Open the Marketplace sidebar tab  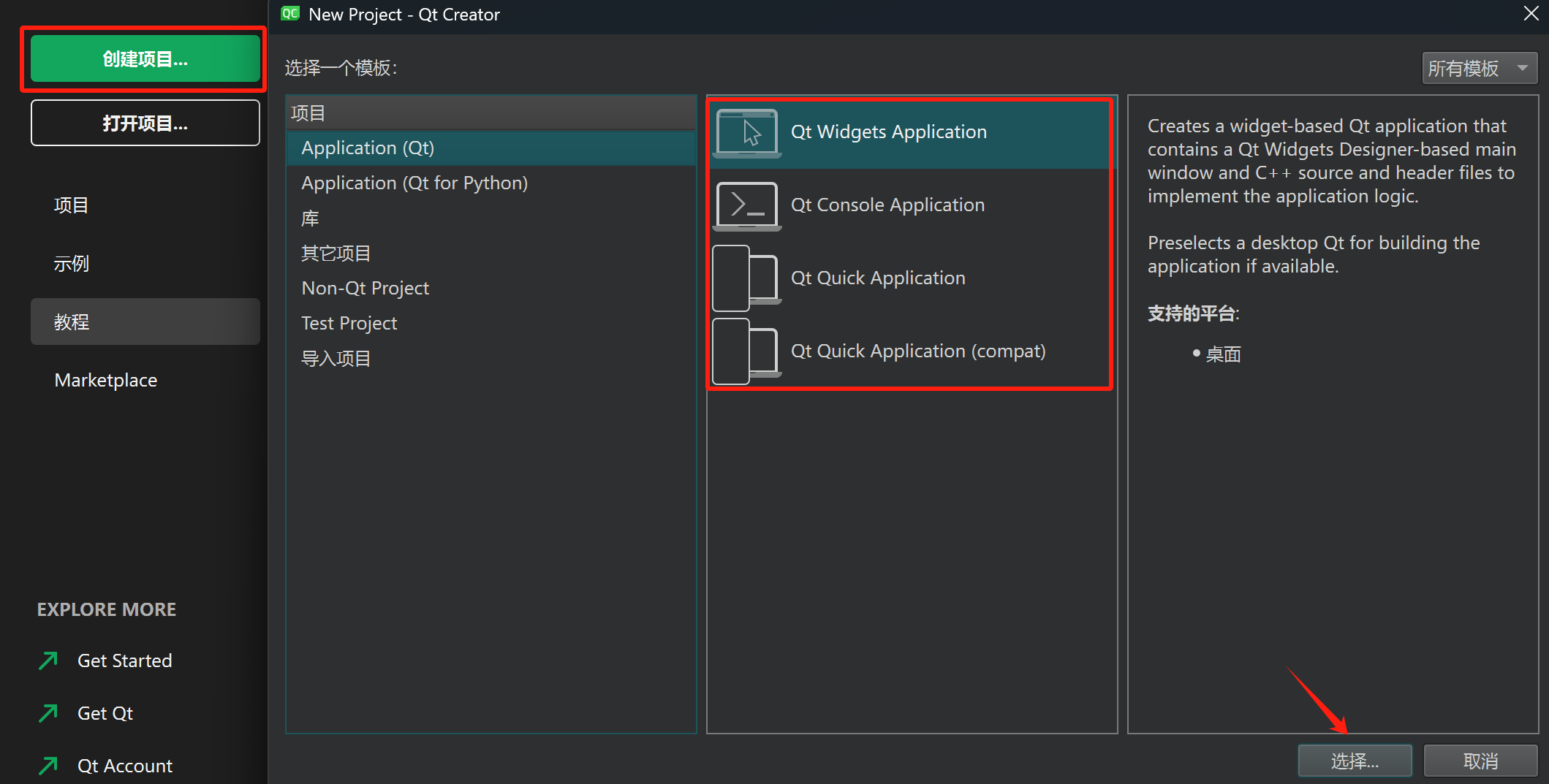pos(106,380)
